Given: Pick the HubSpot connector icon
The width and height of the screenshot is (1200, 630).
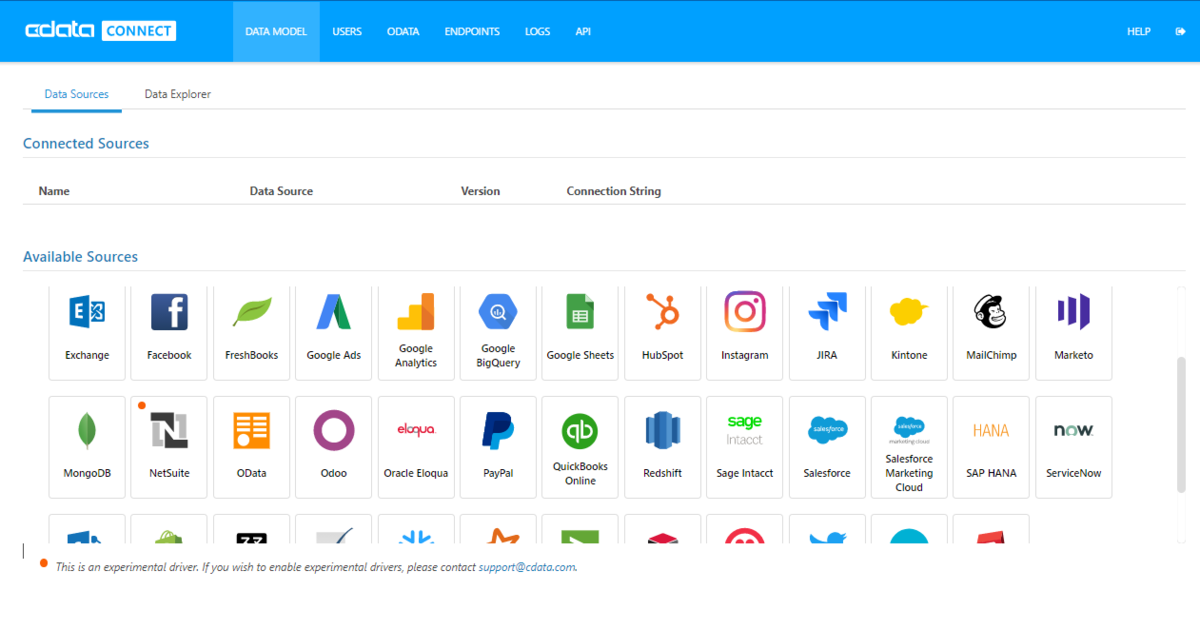Looking at the screenshot, I should [x=662, y=312].
